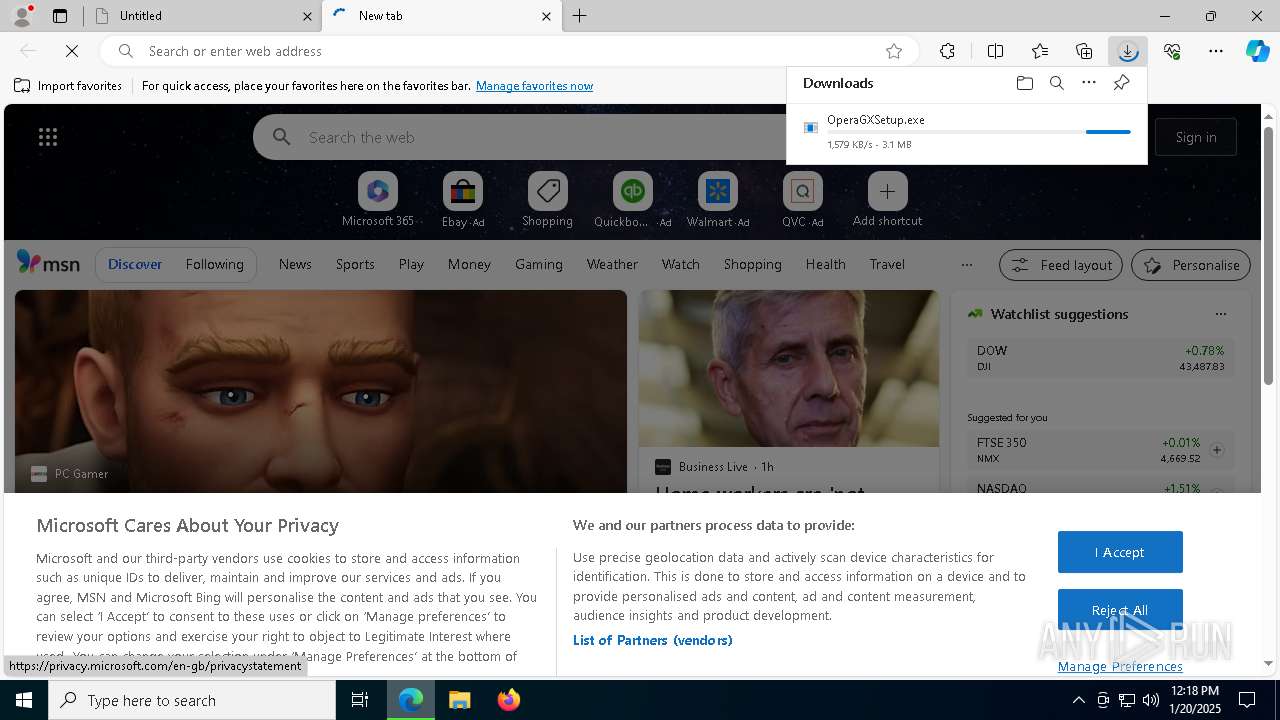Open more downloads options
1280x720 pixels.
click(1089, 83)
